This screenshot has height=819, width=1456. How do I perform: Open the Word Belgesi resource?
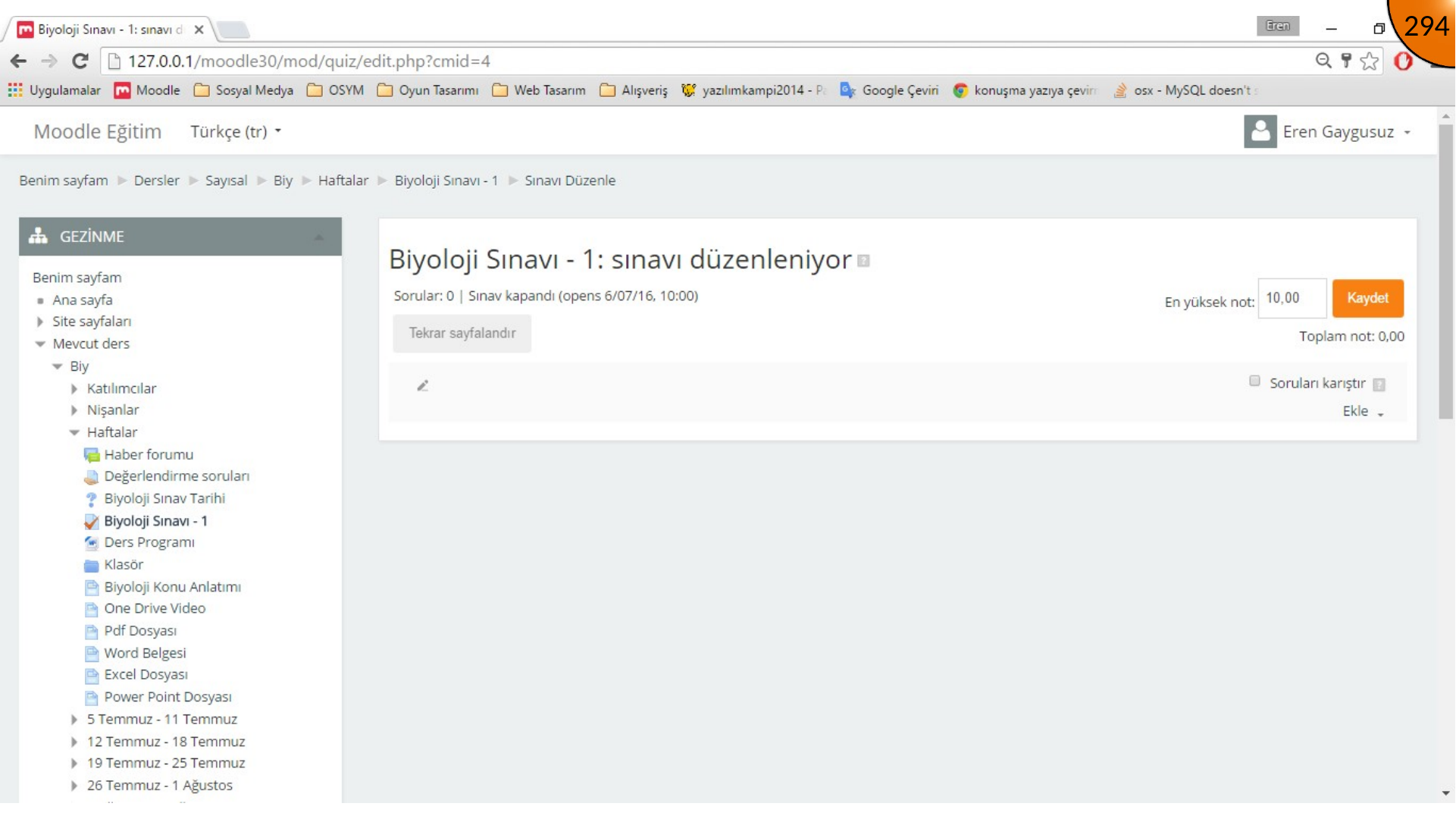(145, 654)
